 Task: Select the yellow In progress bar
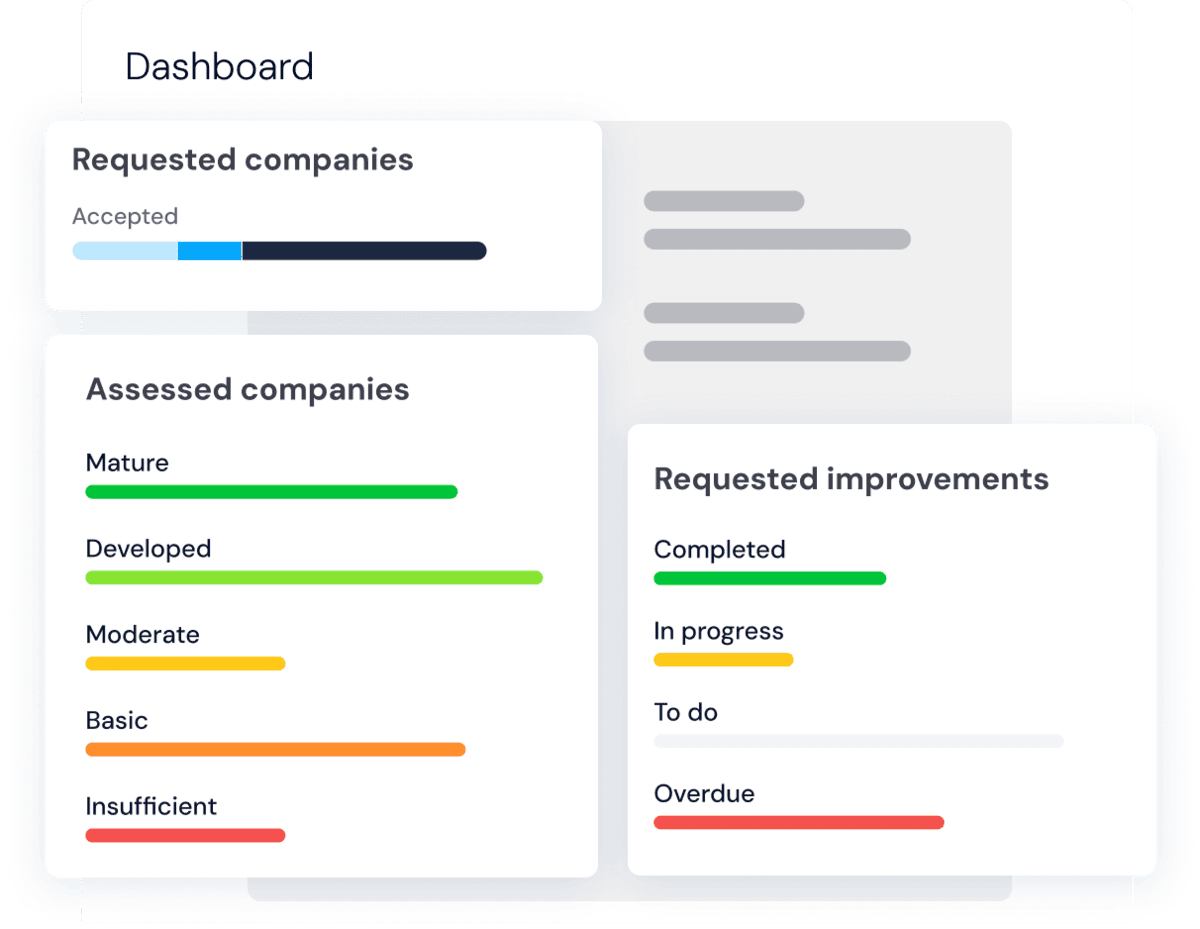pyautogui.click(x=723, y=660)
